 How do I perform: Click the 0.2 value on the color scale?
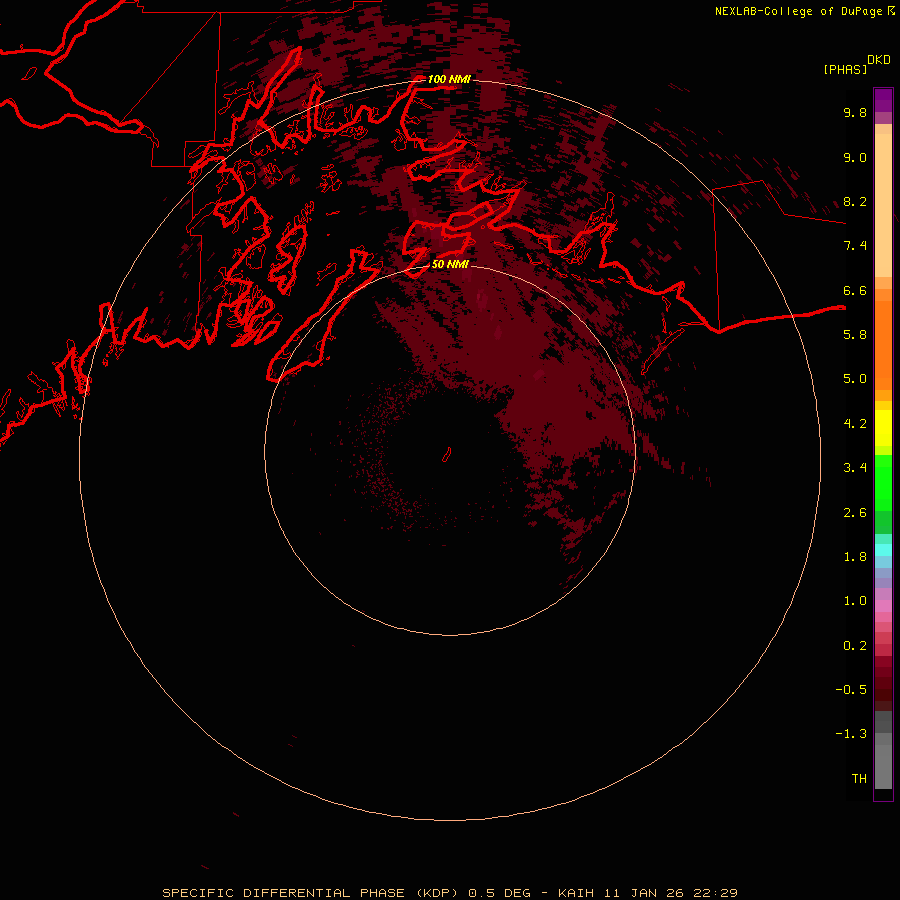[x=855, y=646]
